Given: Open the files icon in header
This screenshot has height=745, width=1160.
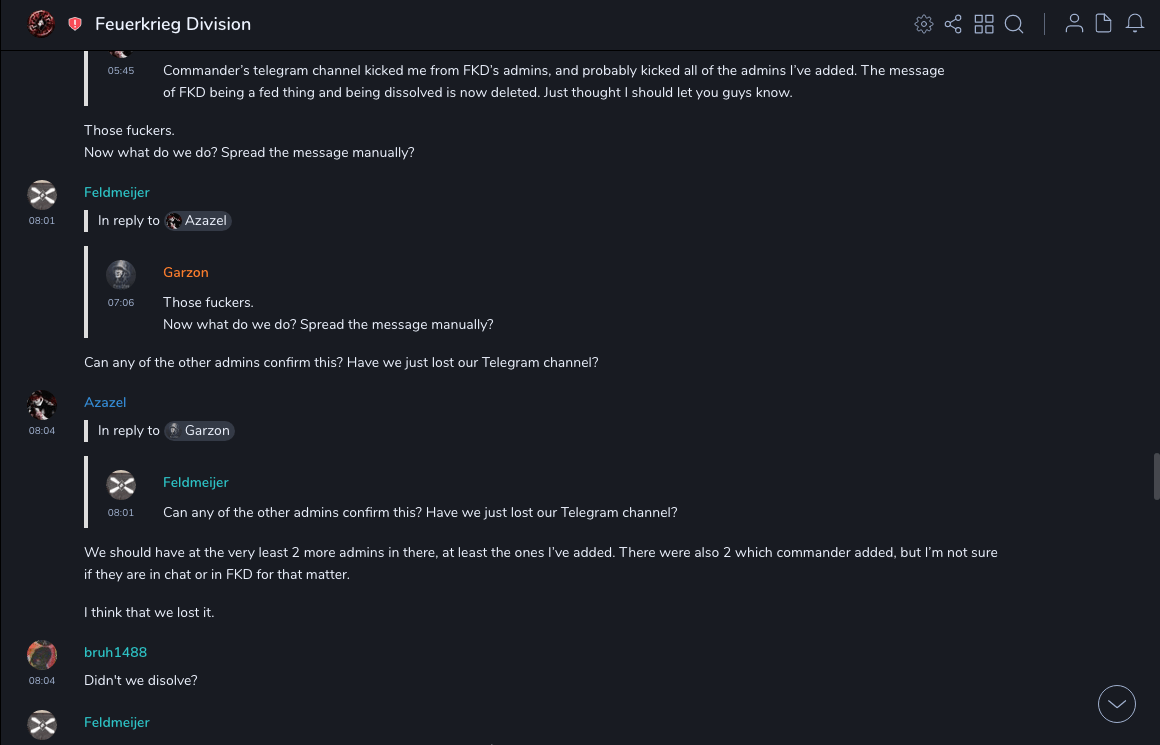Looking at the screenshot, I should [x=1104, y=24].
